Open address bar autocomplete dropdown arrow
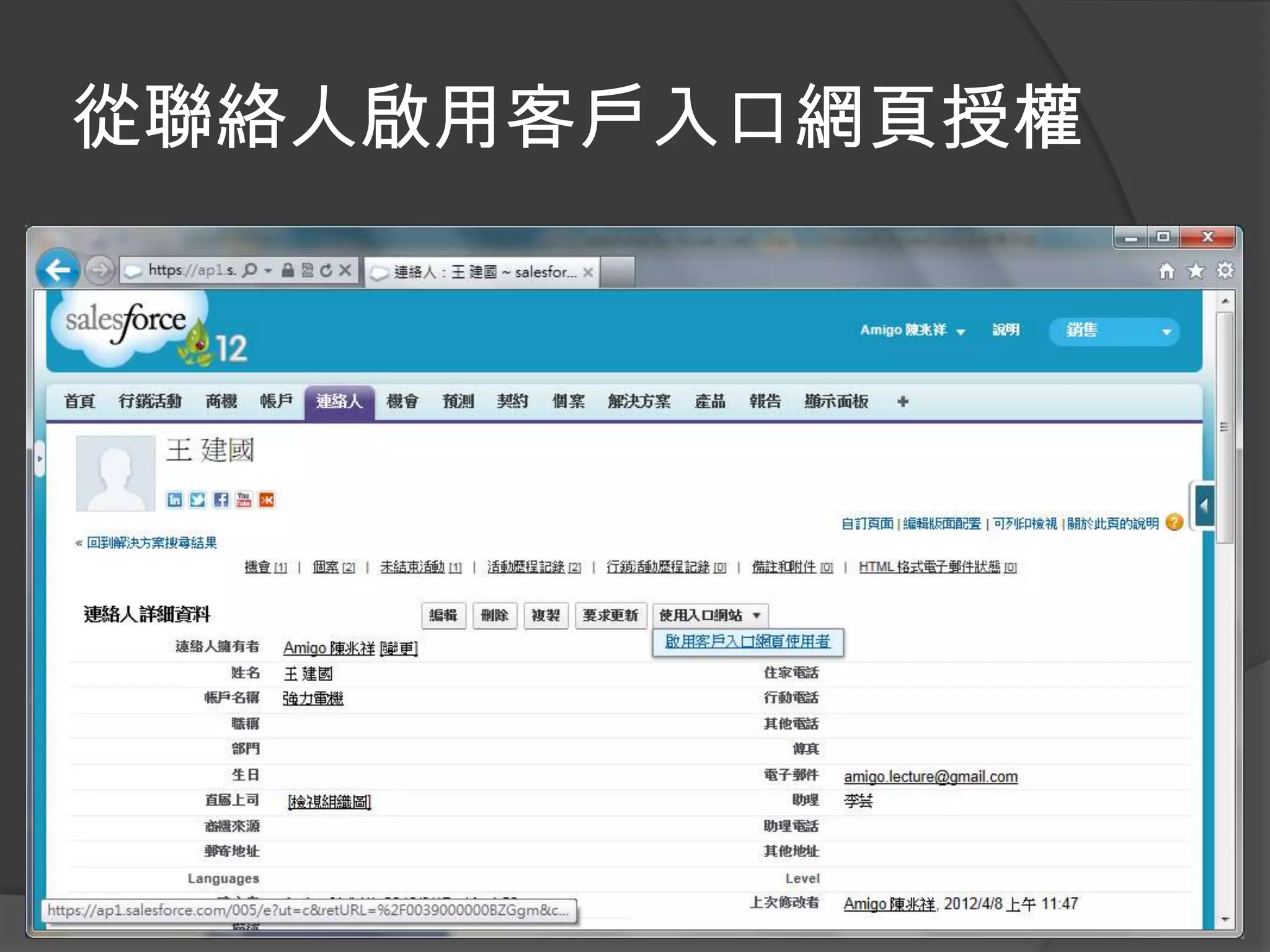The width and height of the screenshot is (1270, 952). 269,270
